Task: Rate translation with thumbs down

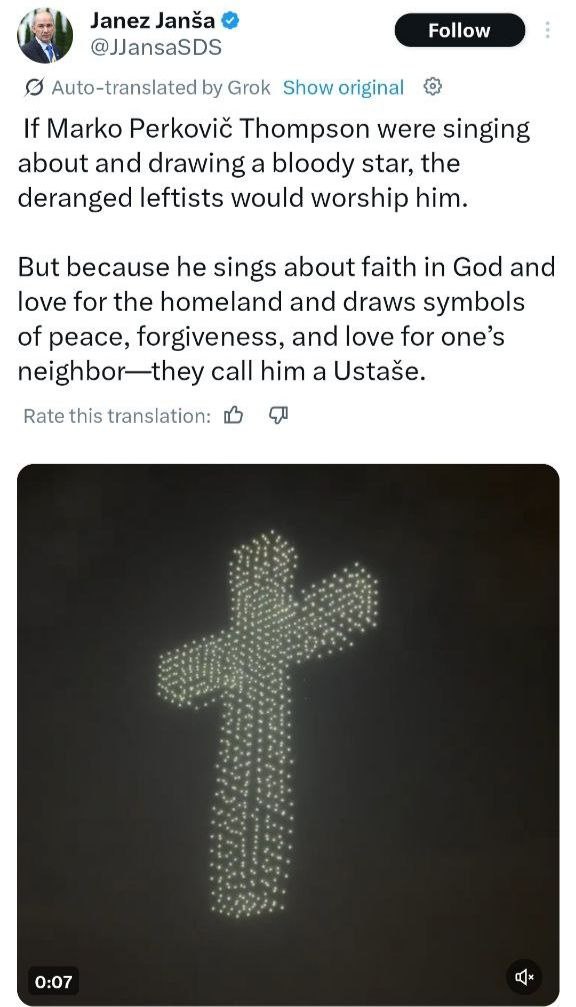Action: (x=277, y=416)
